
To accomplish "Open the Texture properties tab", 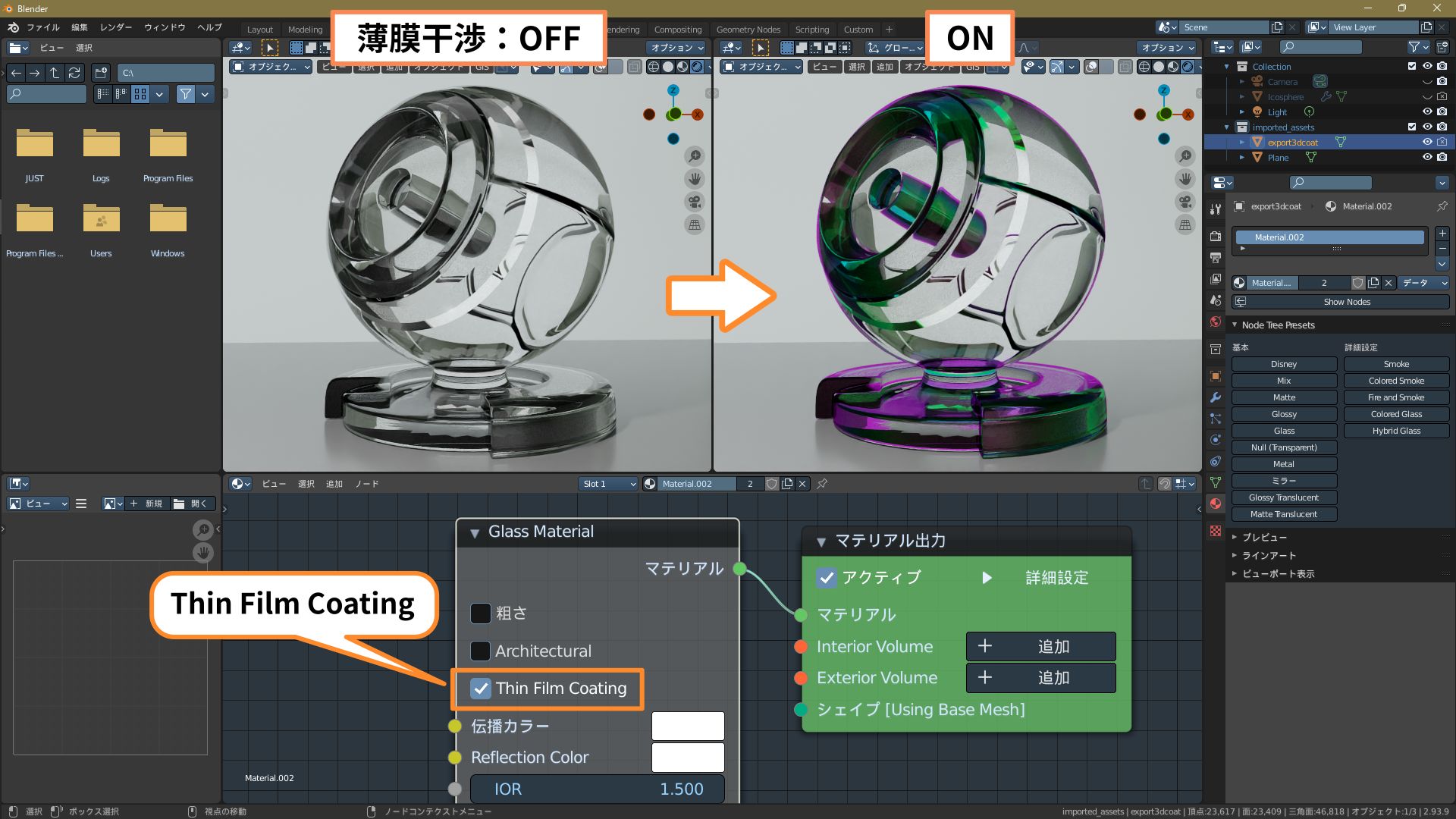I will click(x=1216, y=531).
